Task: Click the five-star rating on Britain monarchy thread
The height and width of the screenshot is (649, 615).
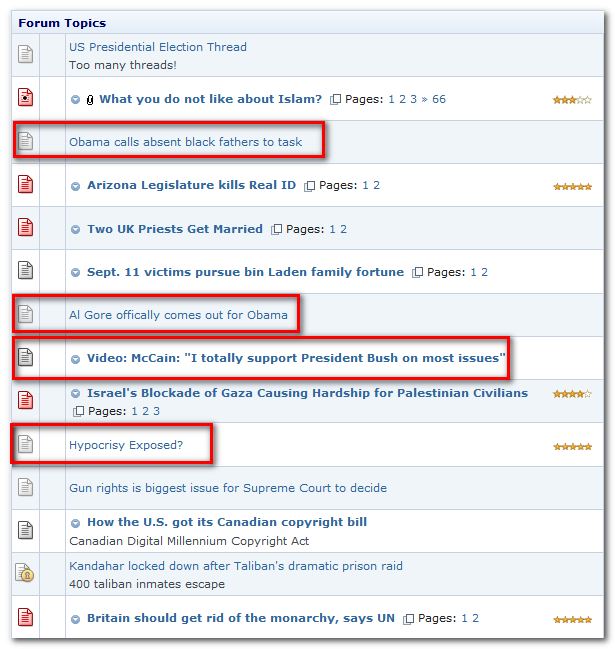Action: [x=572, y=620]
